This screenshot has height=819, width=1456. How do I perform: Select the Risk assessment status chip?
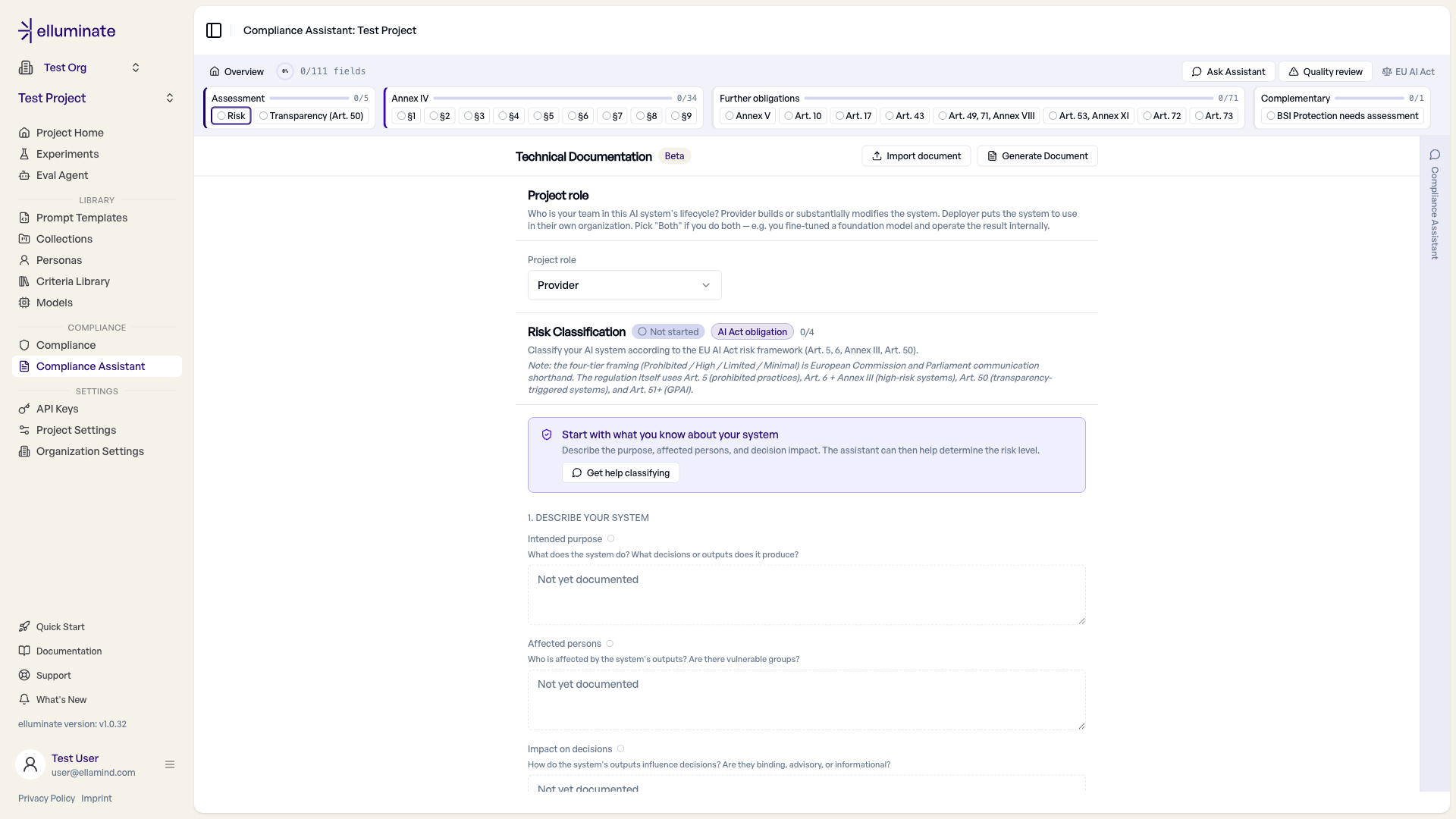[x=231, y=116]
